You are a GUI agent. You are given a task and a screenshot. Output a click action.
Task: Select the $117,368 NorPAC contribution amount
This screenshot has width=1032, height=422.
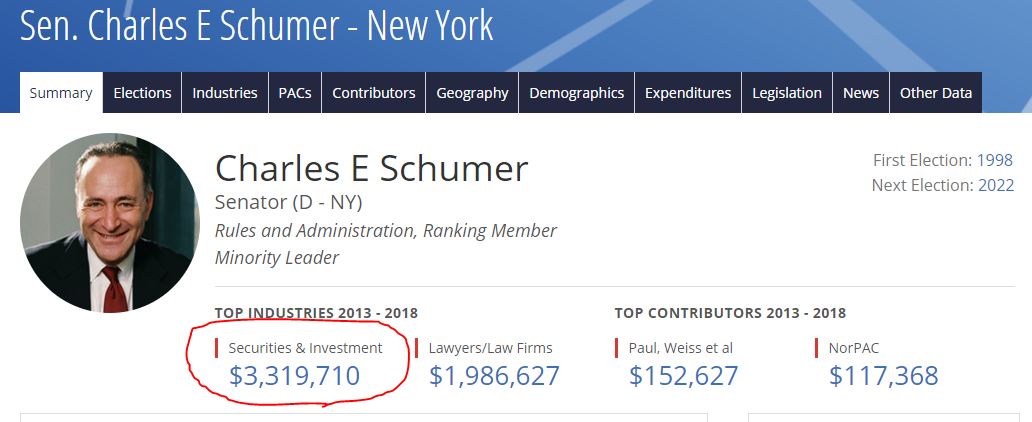(883, 376)
